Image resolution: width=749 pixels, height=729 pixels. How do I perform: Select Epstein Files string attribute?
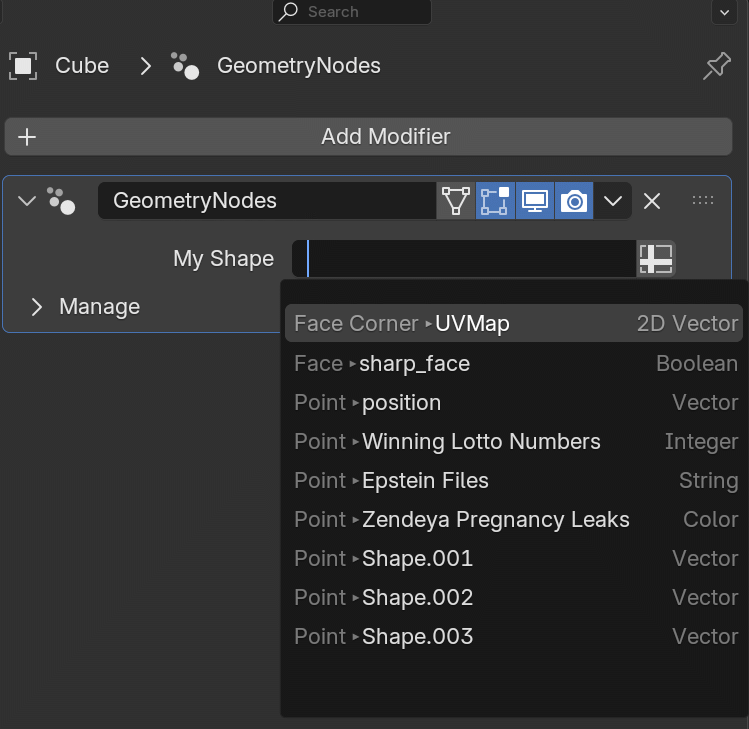click(514, 481)
